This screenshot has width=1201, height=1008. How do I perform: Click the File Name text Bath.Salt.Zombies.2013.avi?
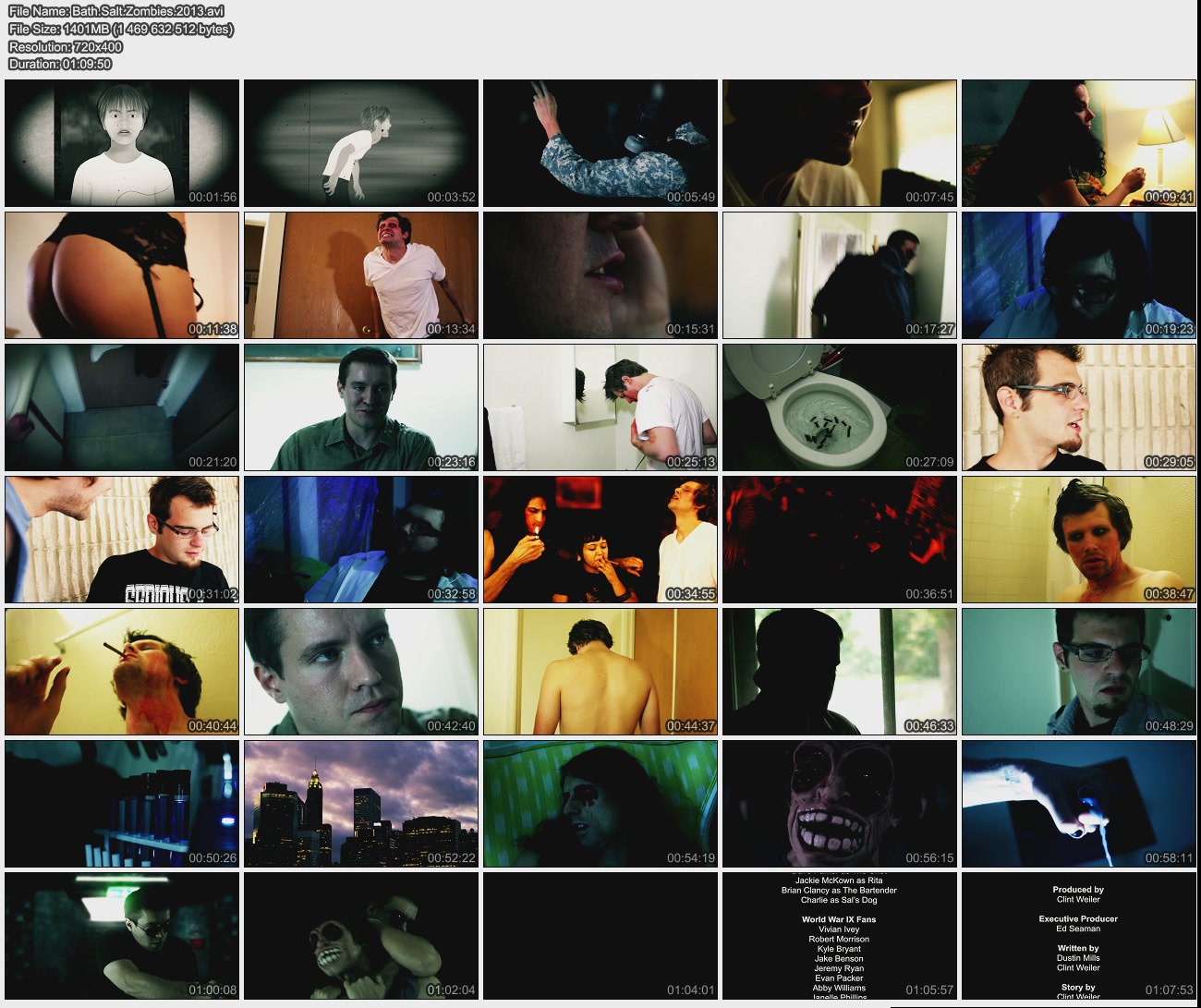coord(116,11)
